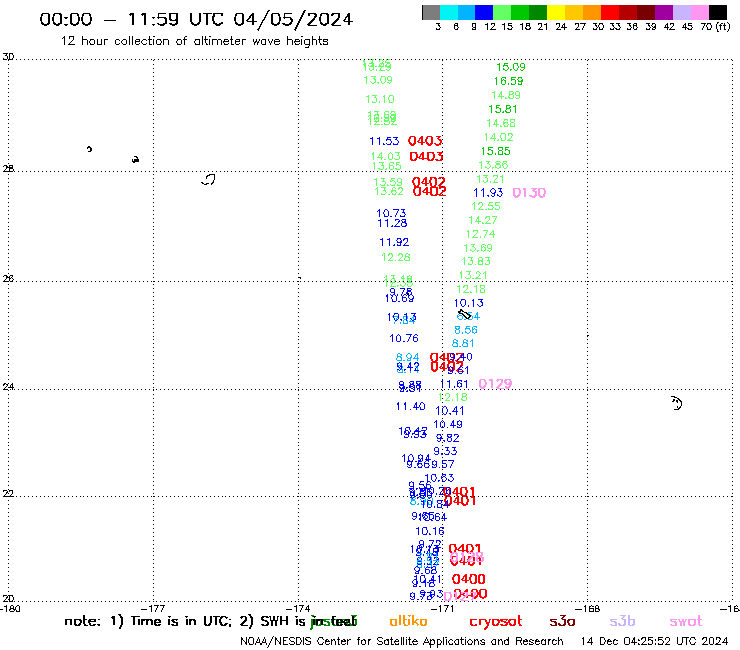This screenshot has height=650, width=740.
Task: Click the '70 (ft)' legend label
Action: (x=715, y=26)
